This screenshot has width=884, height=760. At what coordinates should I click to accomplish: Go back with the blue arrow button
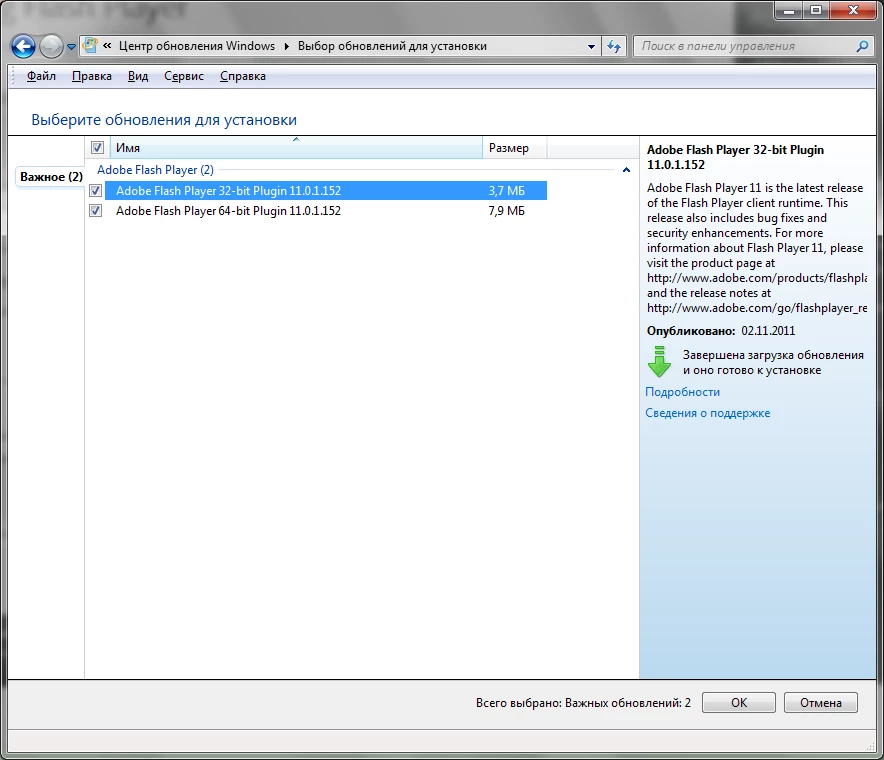[23, 46]
